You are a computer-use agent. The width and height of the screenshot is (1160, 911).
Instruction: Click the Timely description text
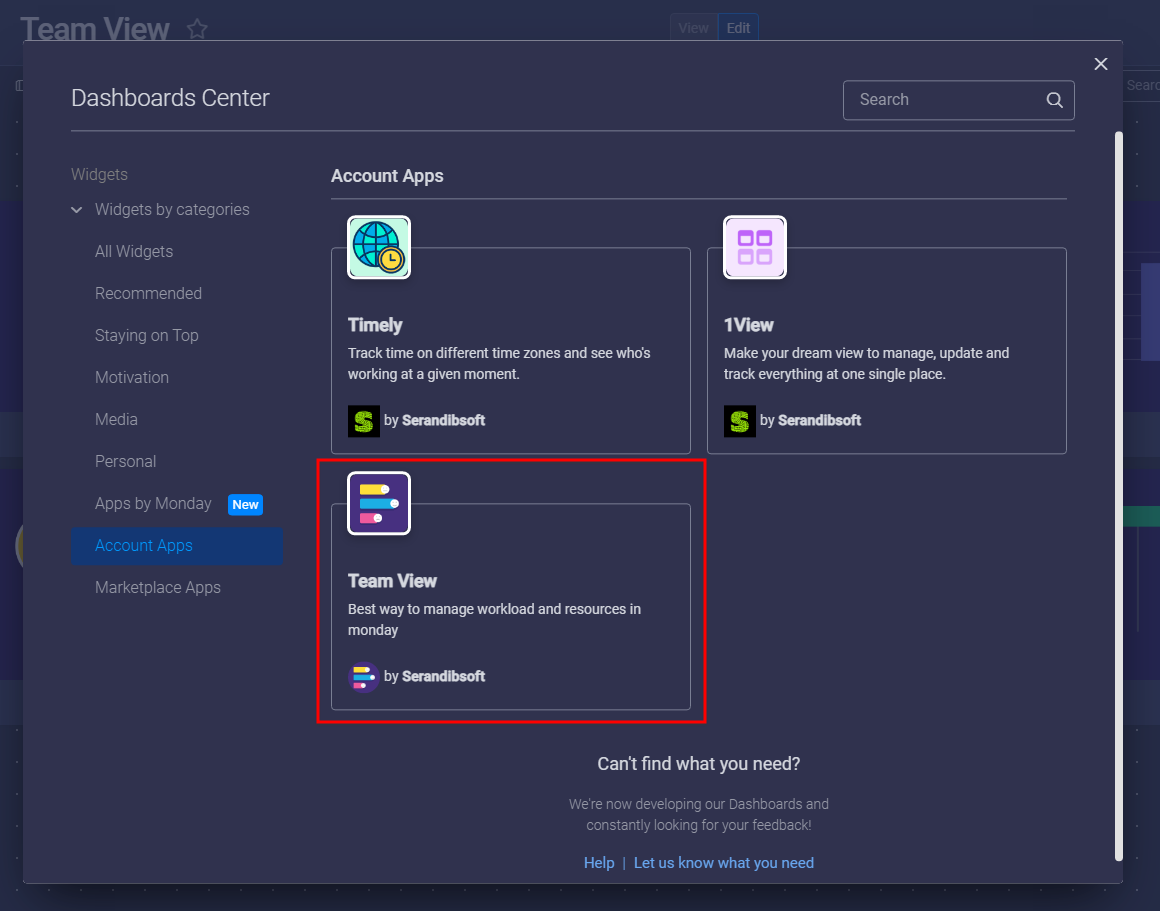pyautogui.click(x=499, y=364)
